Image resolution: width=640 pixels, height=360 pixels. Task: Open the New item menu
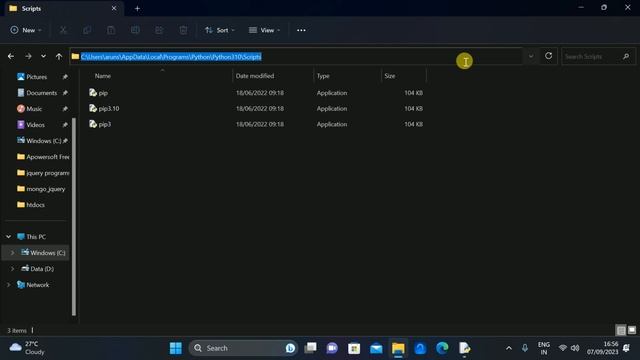pyautogui.click(x=26, y=30)
